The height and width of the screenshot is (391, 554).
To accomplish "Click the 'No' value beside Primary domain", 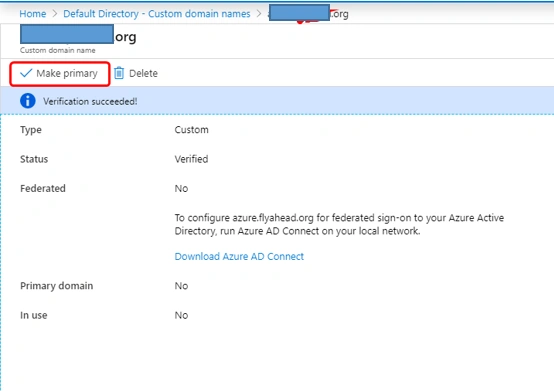I will click(x=181, y=286).
